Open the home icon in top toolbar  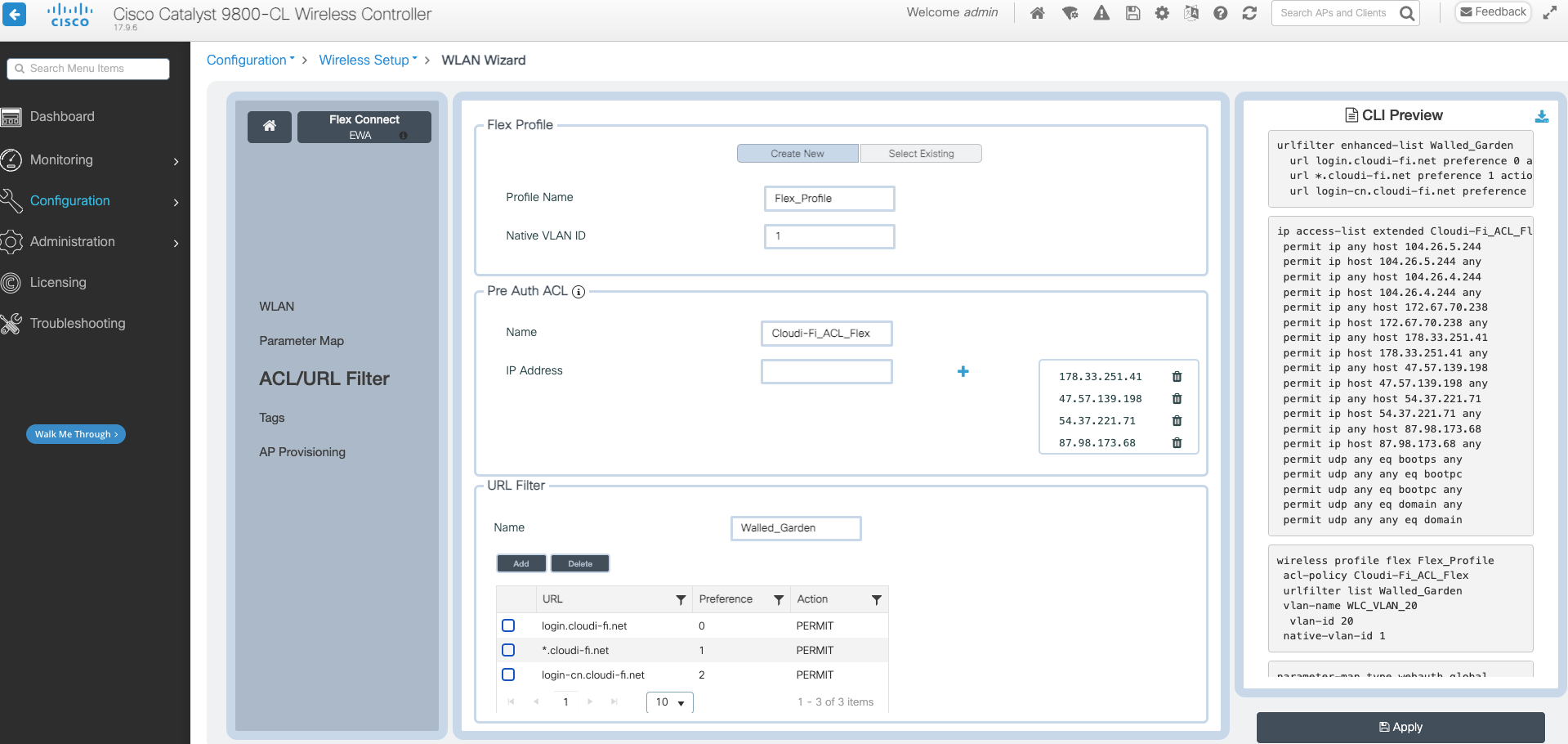pyautogui.click(x=1037, y=13)
